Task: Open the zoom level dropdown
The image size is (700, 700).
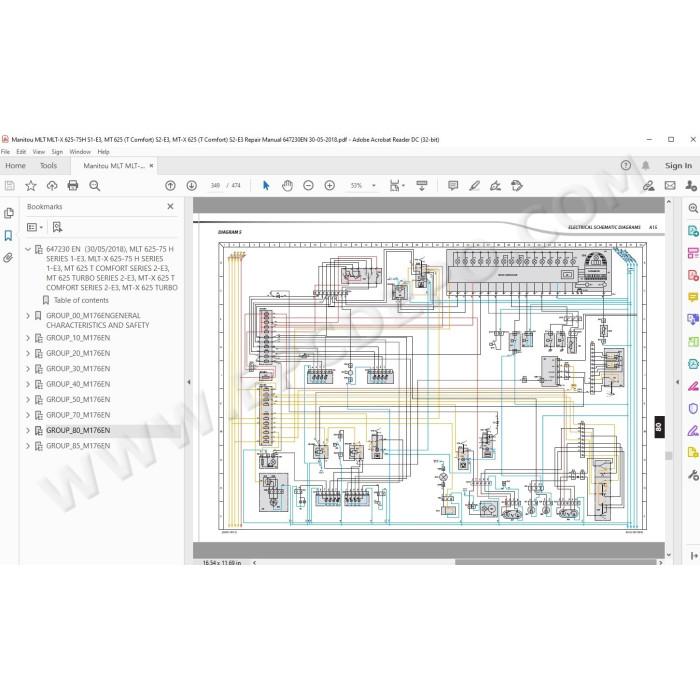Action: pyautogui.click(x=374, y=185)
